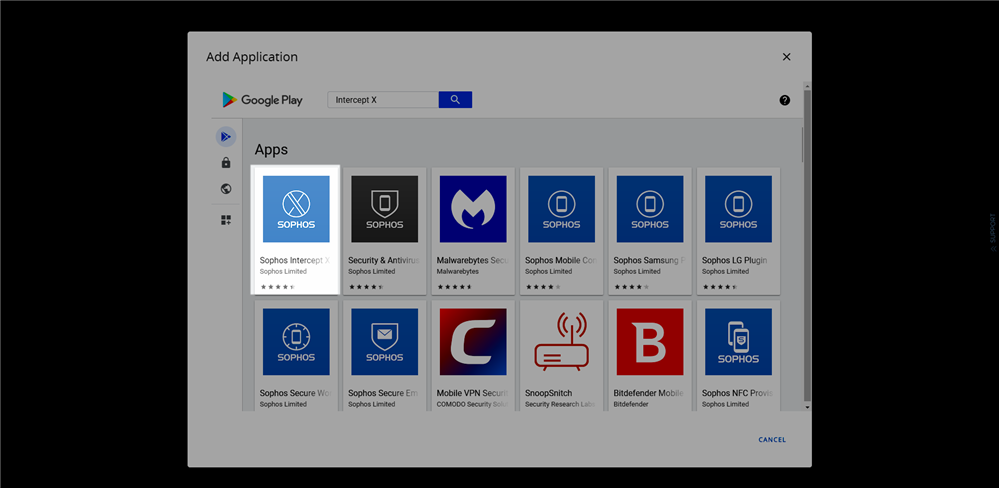
Task: Click the star rating under Malwarebytes
Action: point(455,287)
